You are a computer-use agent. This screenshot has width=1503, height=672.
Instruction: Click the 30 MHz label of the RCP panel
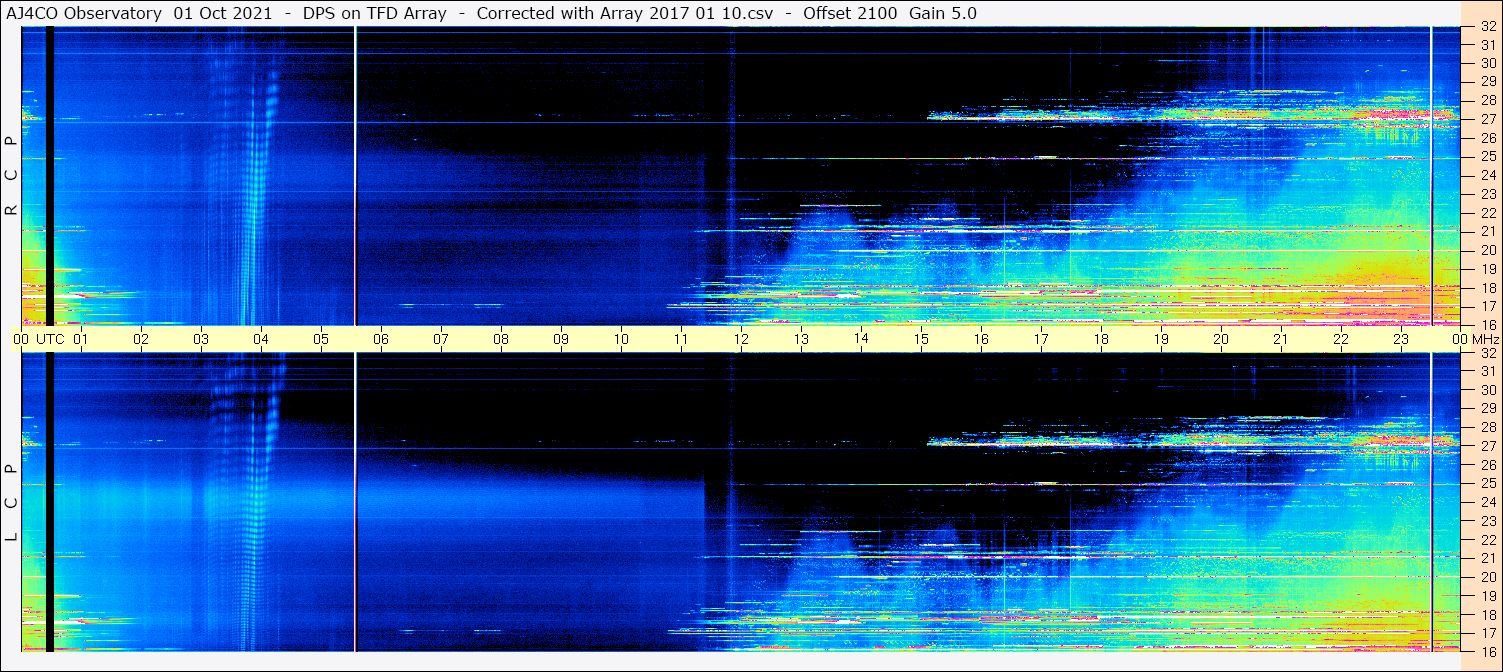pyautogui.click(x=1487, y=63)
